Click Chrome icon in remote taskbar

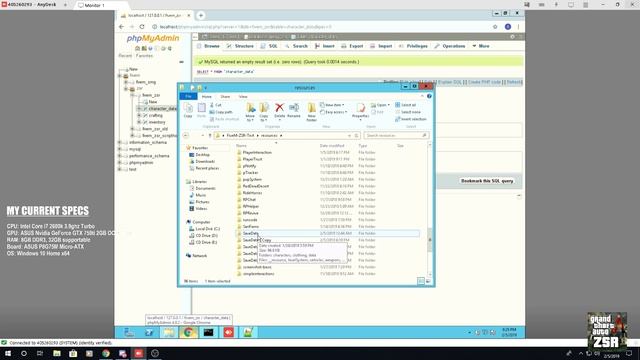point(188,332)
